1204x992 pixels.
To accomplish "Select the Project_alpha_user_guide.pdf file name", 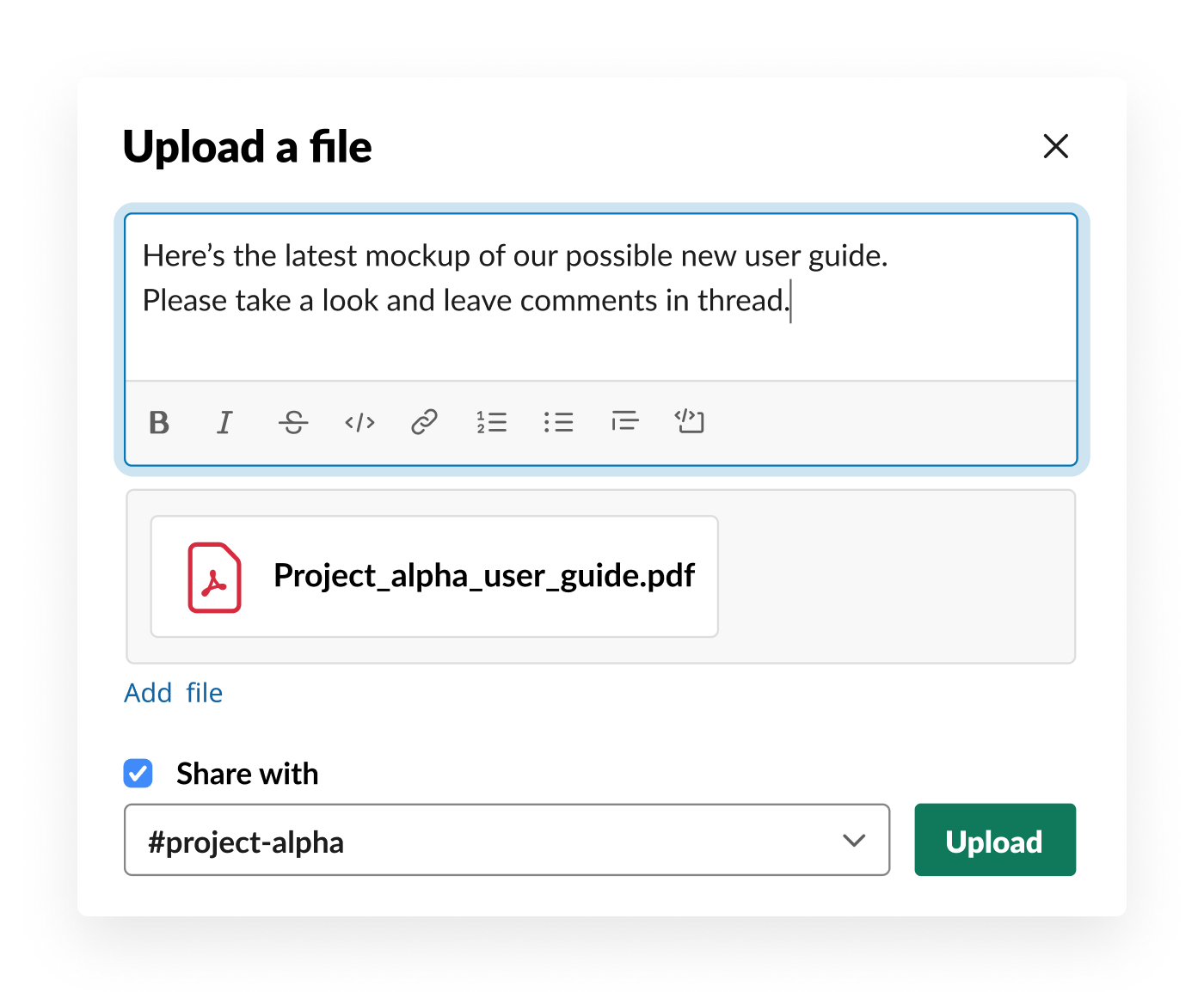I will click(x=483, y=576).
